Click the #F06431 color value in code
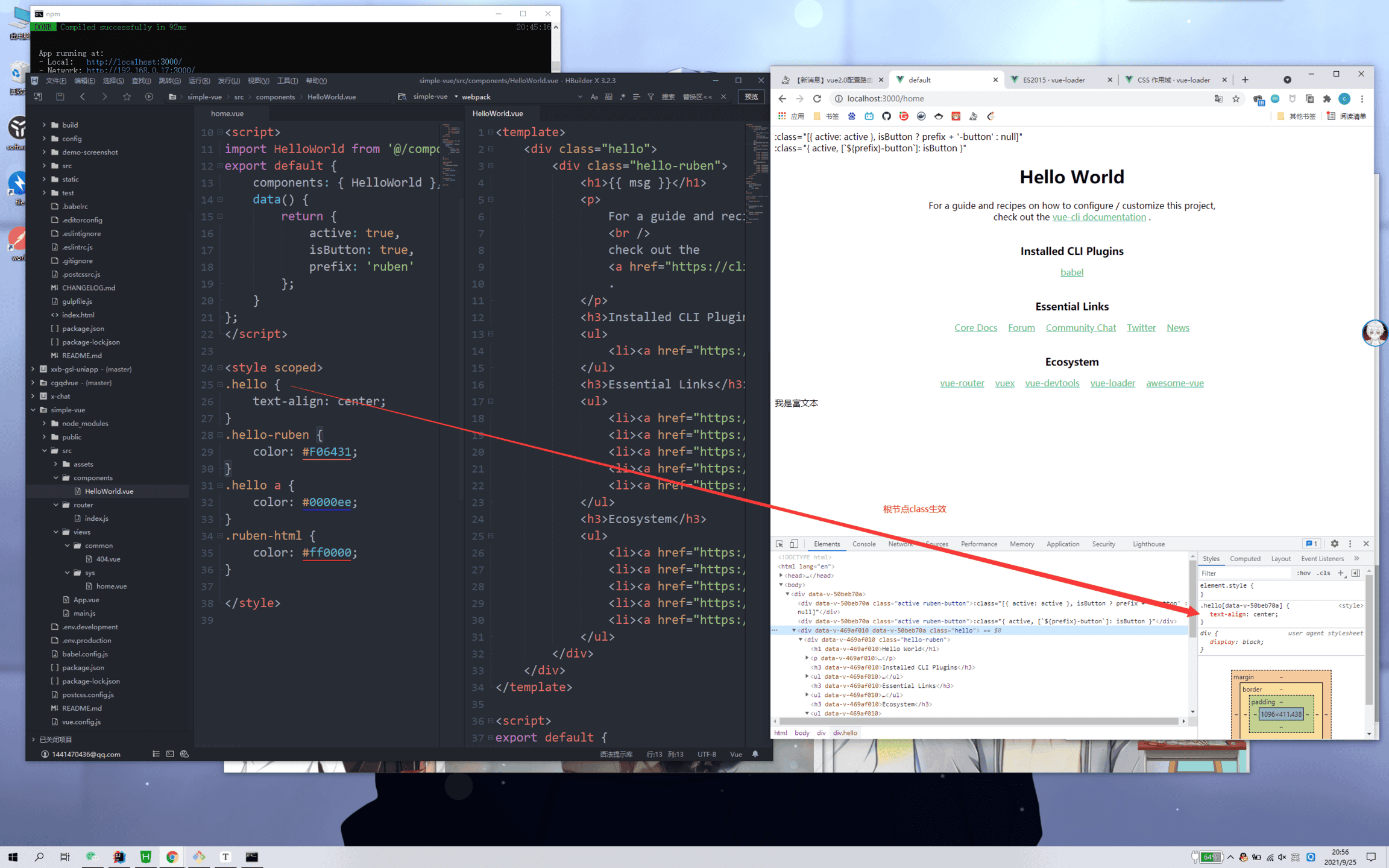 pos(326,451)
